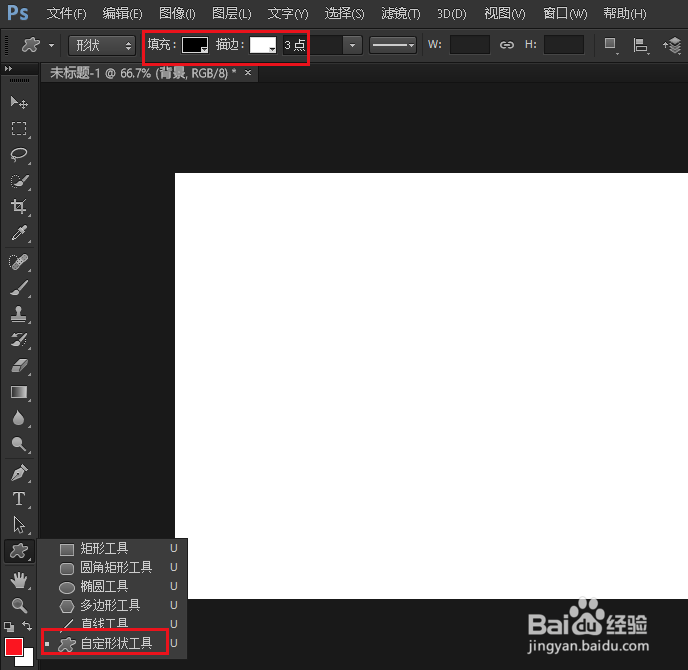The image size is (688, 670).
Task: Select the Crop tool
Action: click(18, 206)
